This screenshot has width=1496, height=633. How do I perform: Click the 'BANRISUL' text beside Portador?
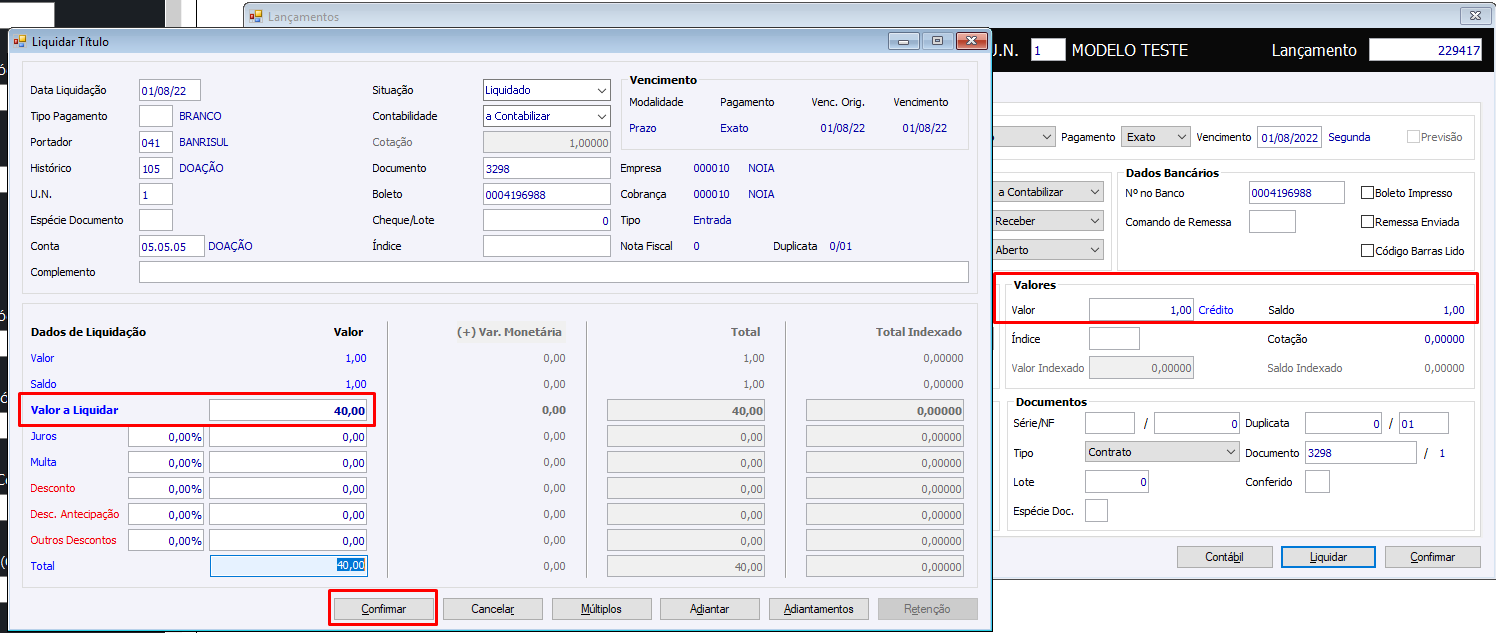point(204,142)
